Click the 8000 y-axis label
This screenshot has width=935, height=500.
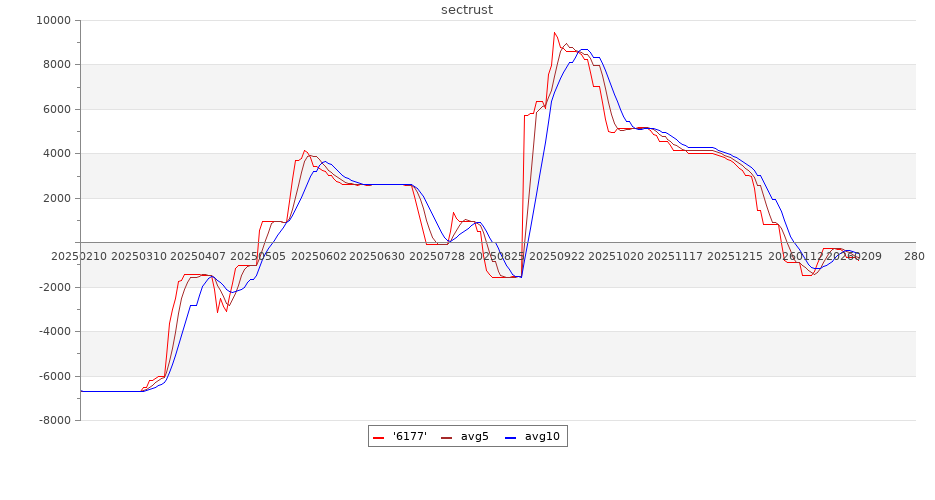(x=55, y=65)
